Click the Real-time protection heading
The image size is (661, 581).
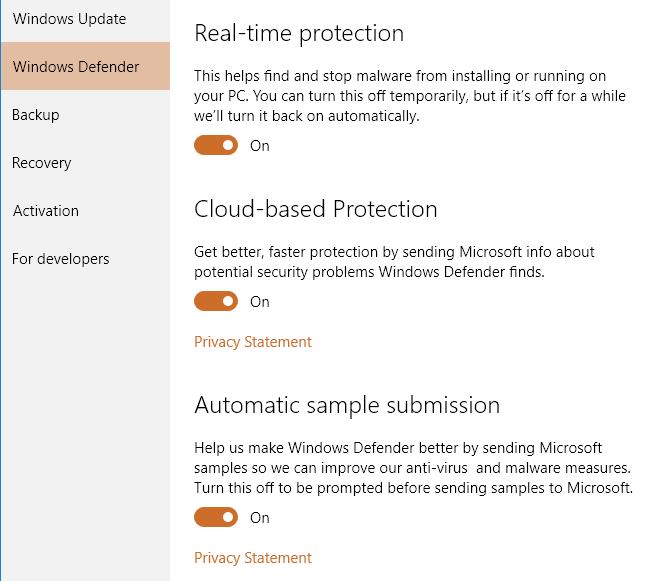click(299, 33)
